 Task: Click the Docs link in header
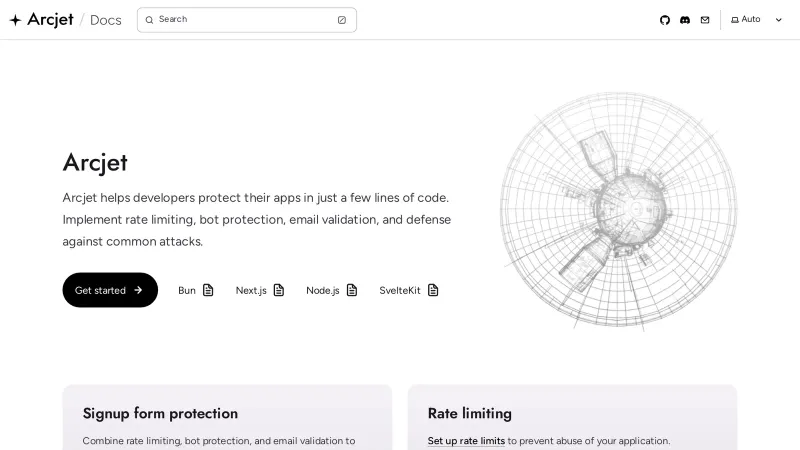pyautogui.click(x=105, y=20)
